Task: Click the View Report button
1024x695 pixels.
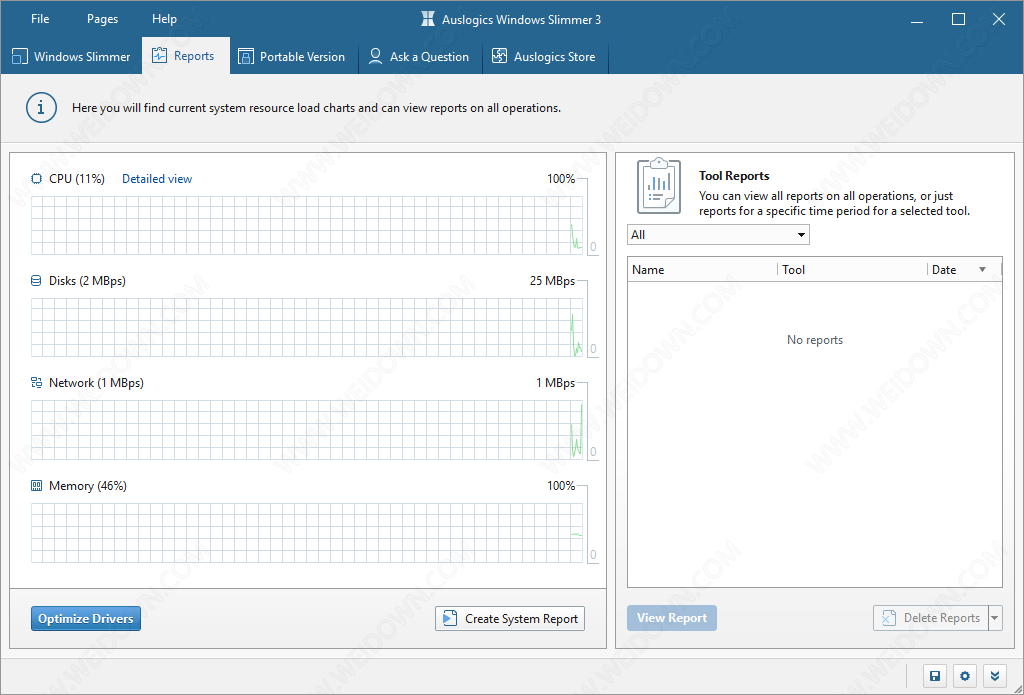Action: [672, 618]
